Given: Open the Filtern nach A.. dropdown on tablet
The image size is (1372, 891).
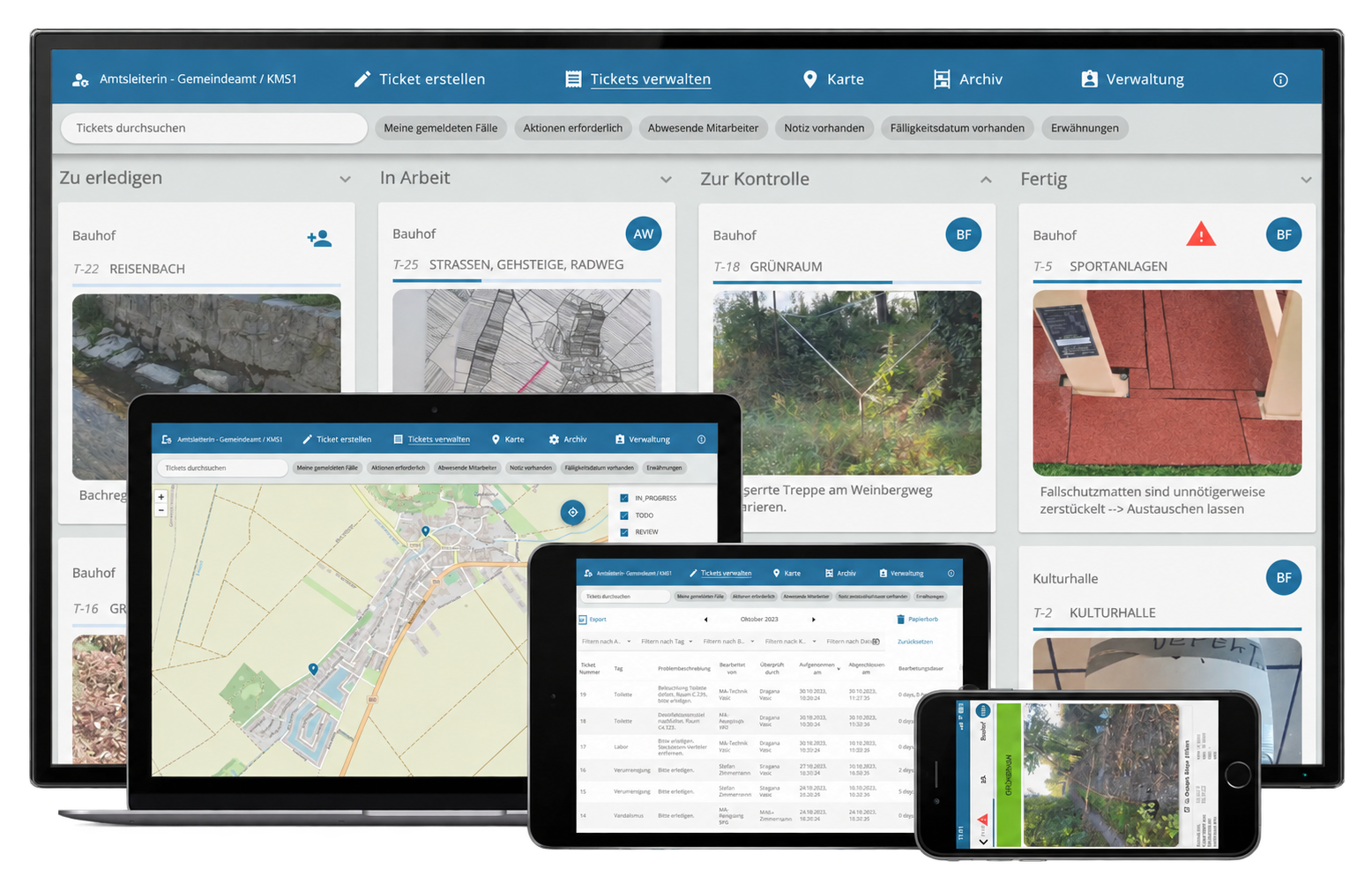Looking at the screenshot, I should 606,642.
